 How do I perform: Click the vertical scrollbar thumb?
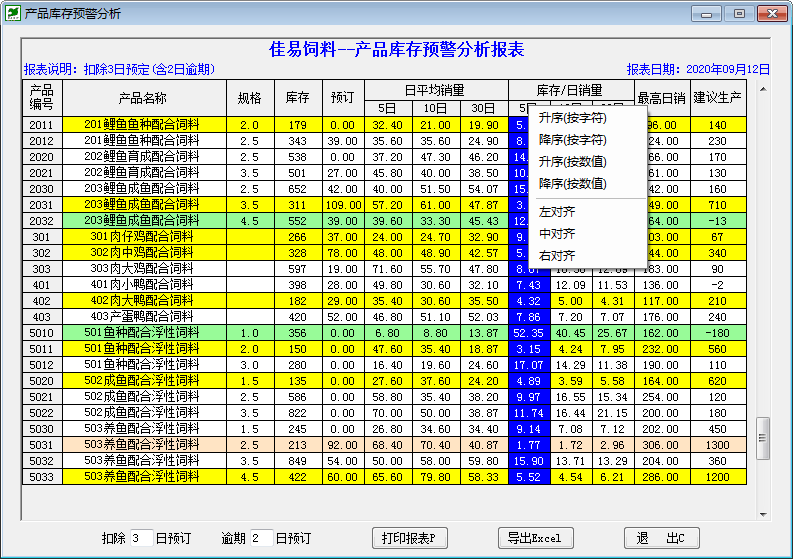click(763, 438)
